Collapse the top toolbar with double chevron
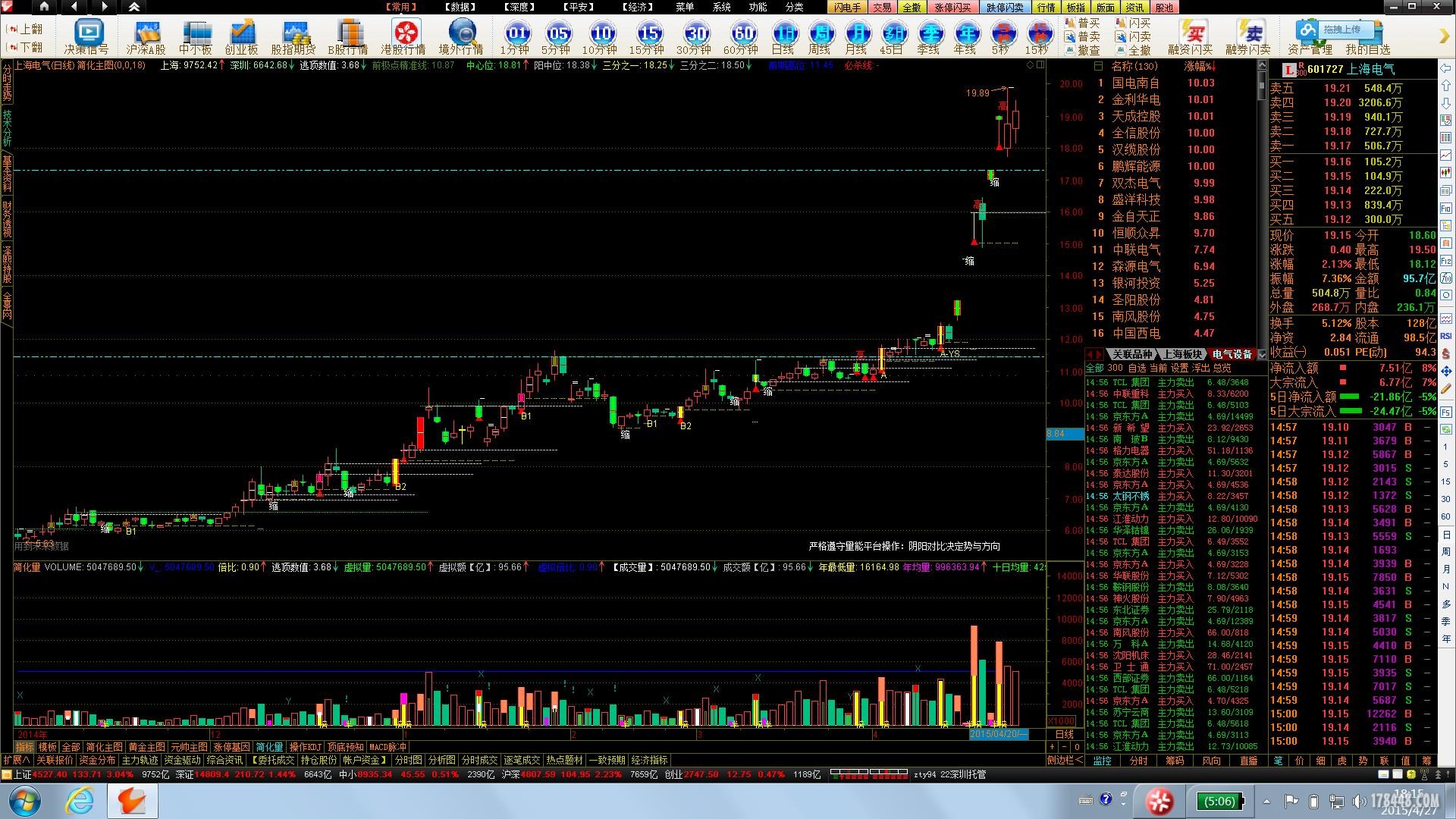Viewport: 1456px width, 819px height. click(x=133, y=7)
